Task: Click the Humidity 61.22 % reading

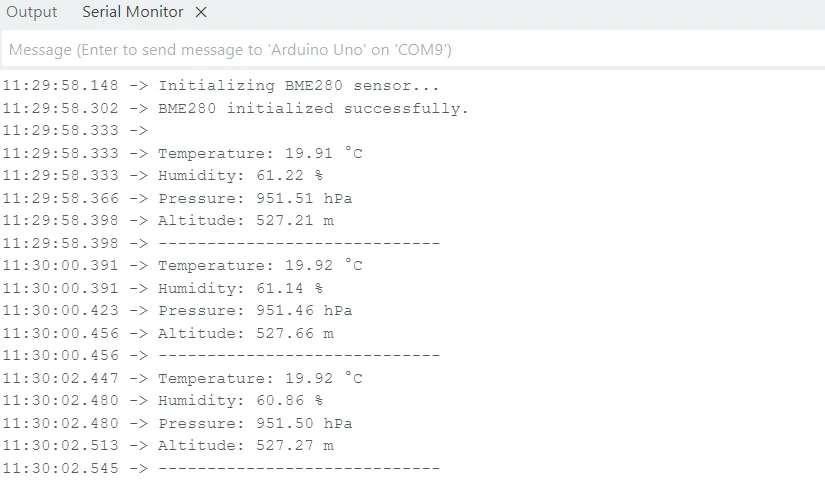Action: point(240,176)
